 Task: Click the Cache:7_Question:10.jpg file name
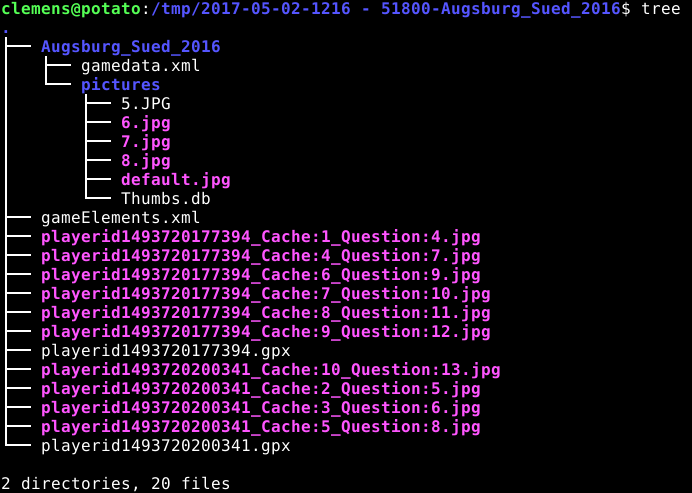click(266, 294)
